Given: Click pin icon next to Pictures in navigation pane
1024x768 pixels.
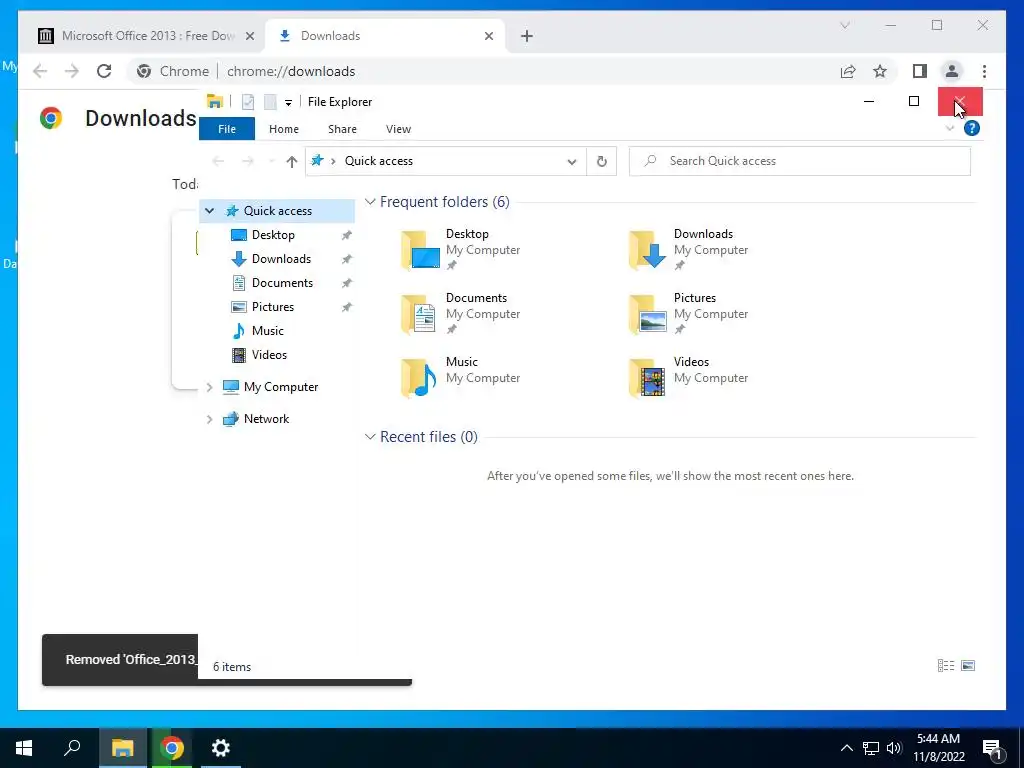Looking at the screenshot, I should point(347,307).
